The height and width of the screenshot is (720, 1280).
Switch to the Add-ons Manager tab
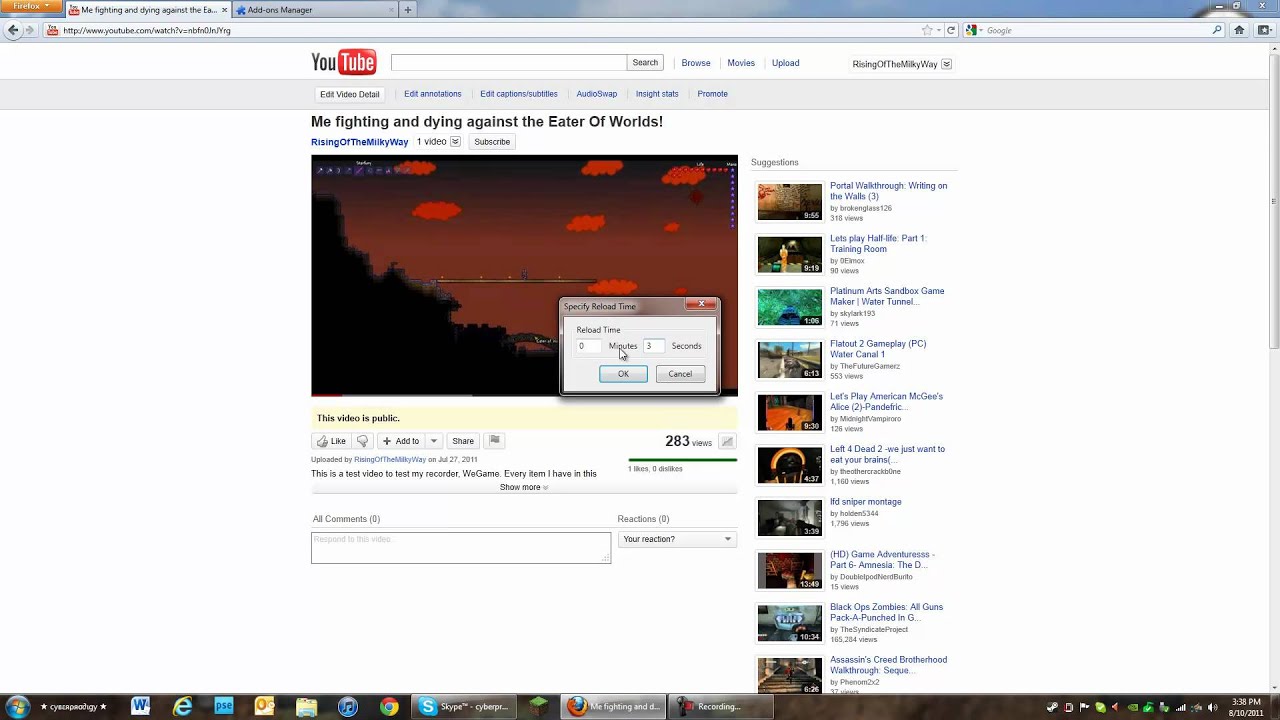(313, 10)
